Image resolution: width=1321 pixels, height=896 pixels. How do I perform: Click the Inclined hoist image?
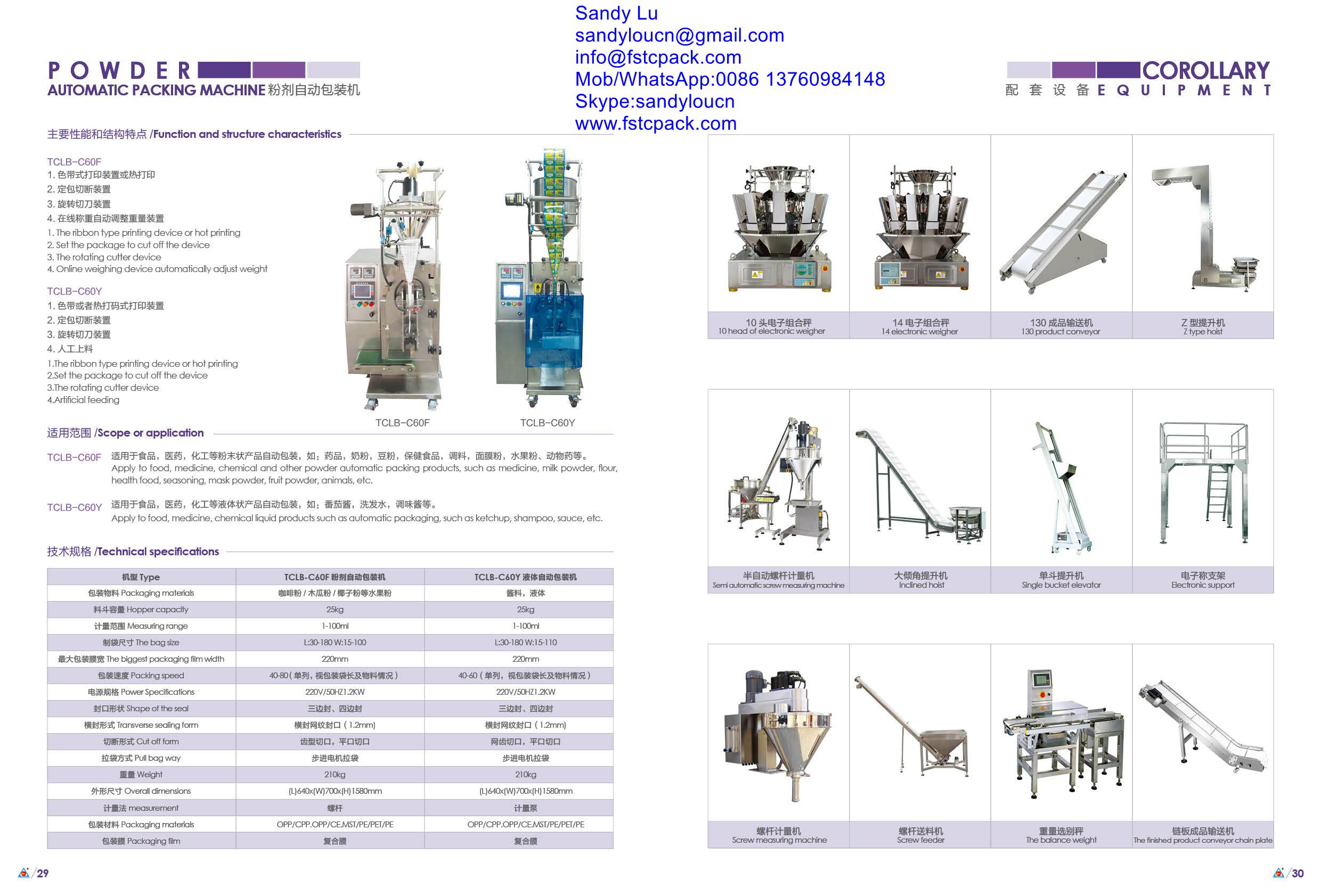(921, 486)
